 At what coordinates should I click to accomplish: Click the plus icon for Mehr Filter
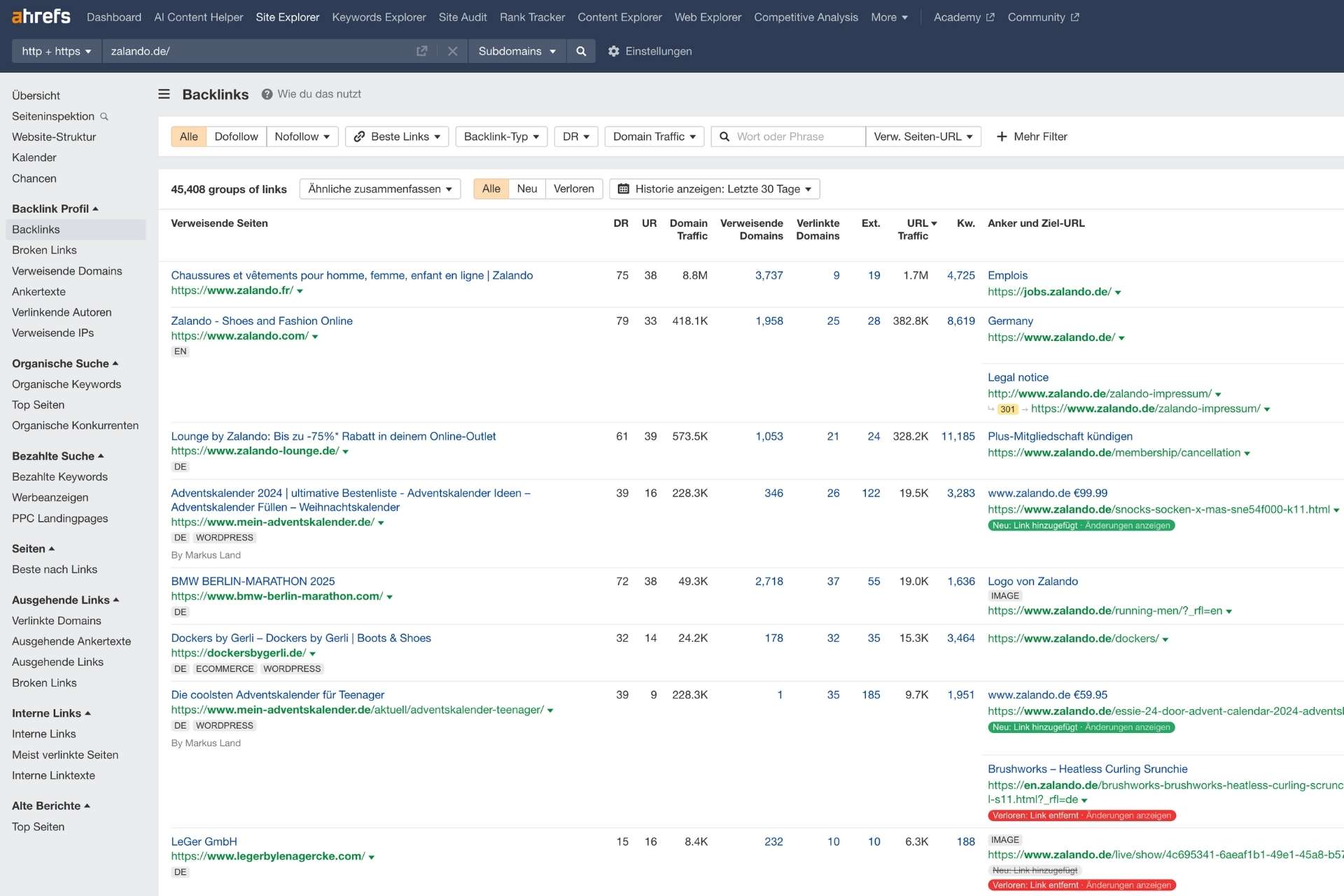pos(1002,136)
